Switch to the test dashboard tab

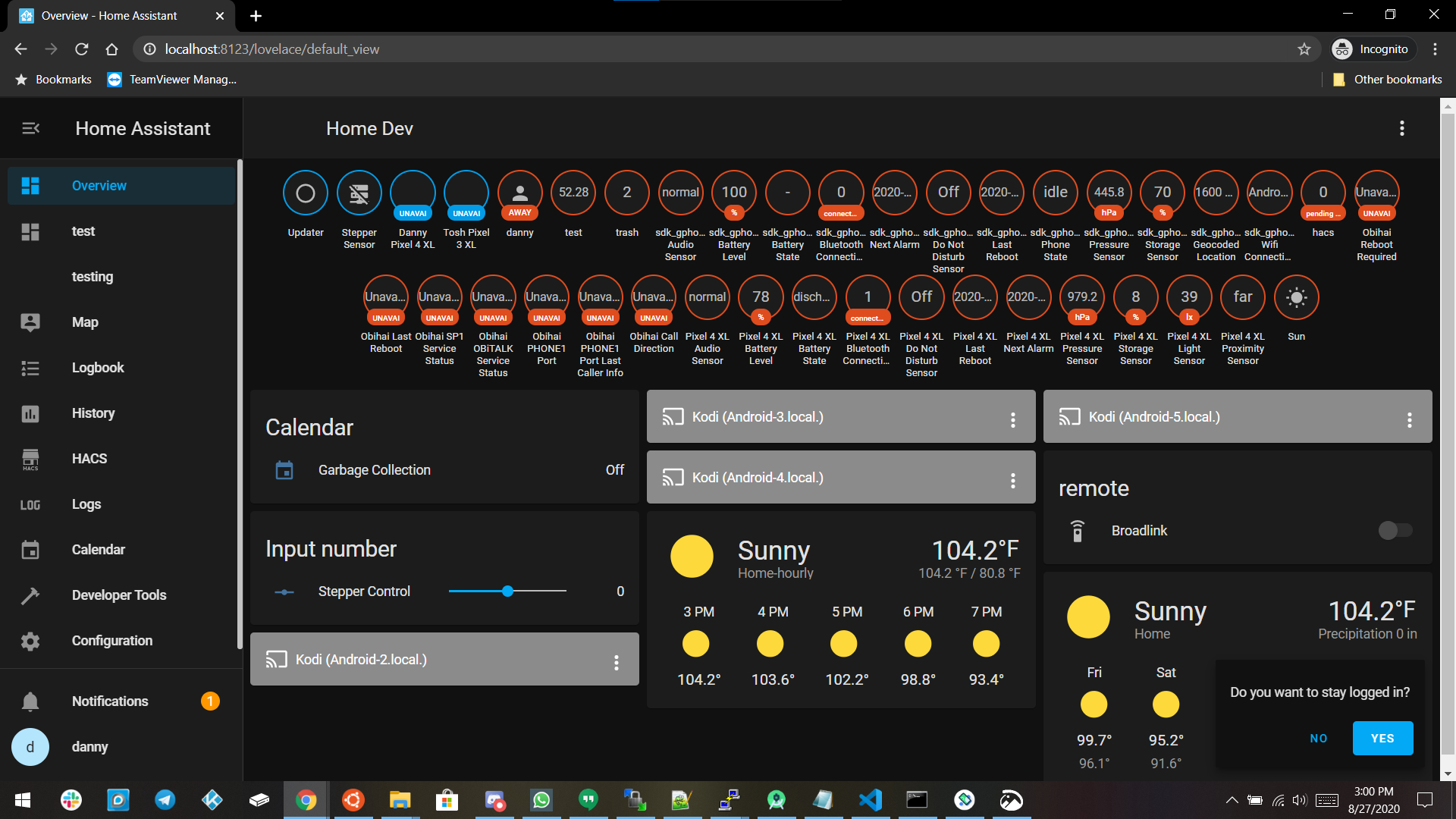pyautogui.click(x=83, y=231)
